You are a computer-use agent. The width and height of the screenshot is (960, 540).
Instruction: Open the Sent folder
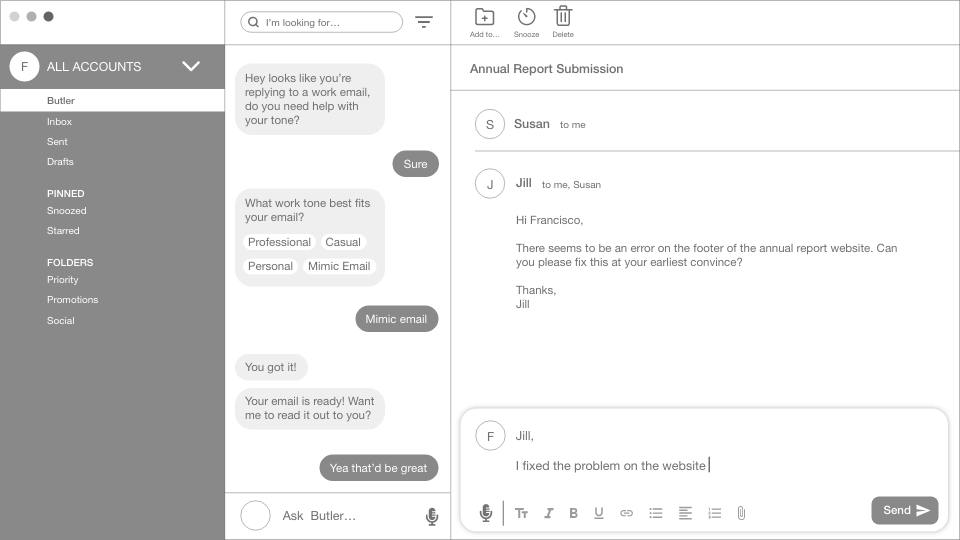tap(57, 141)
